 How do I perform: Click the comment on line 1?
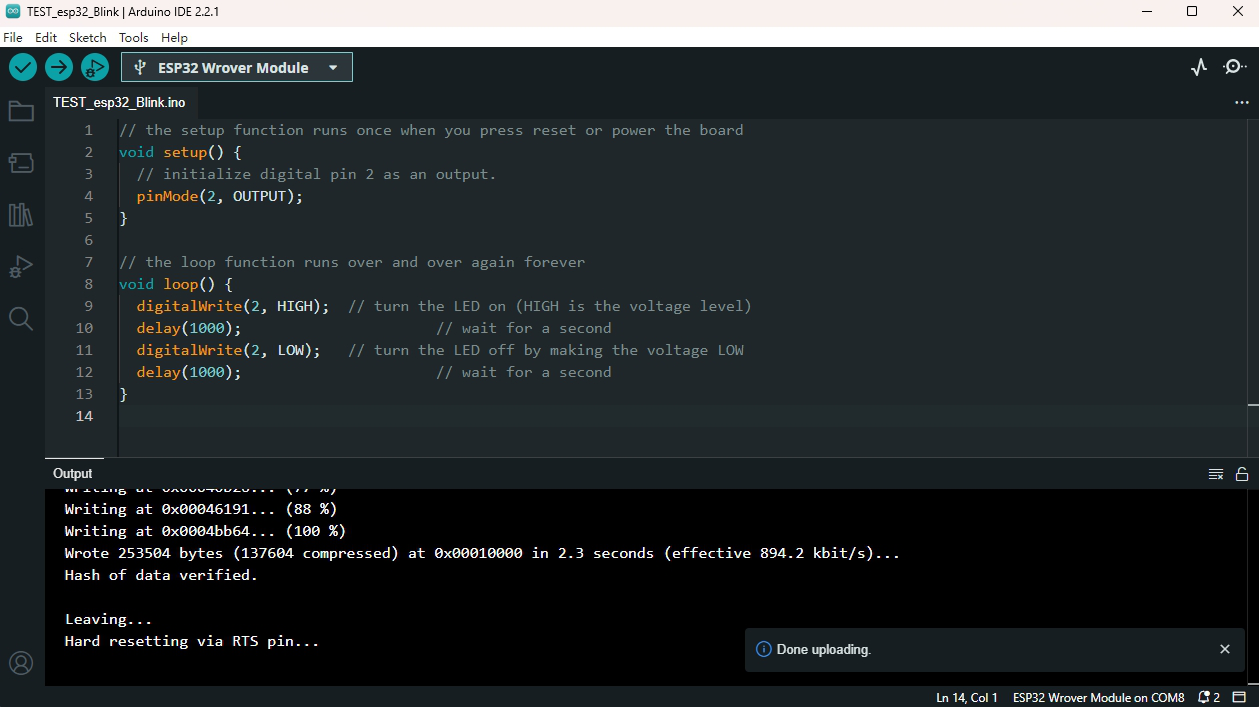tap(431, 130)
